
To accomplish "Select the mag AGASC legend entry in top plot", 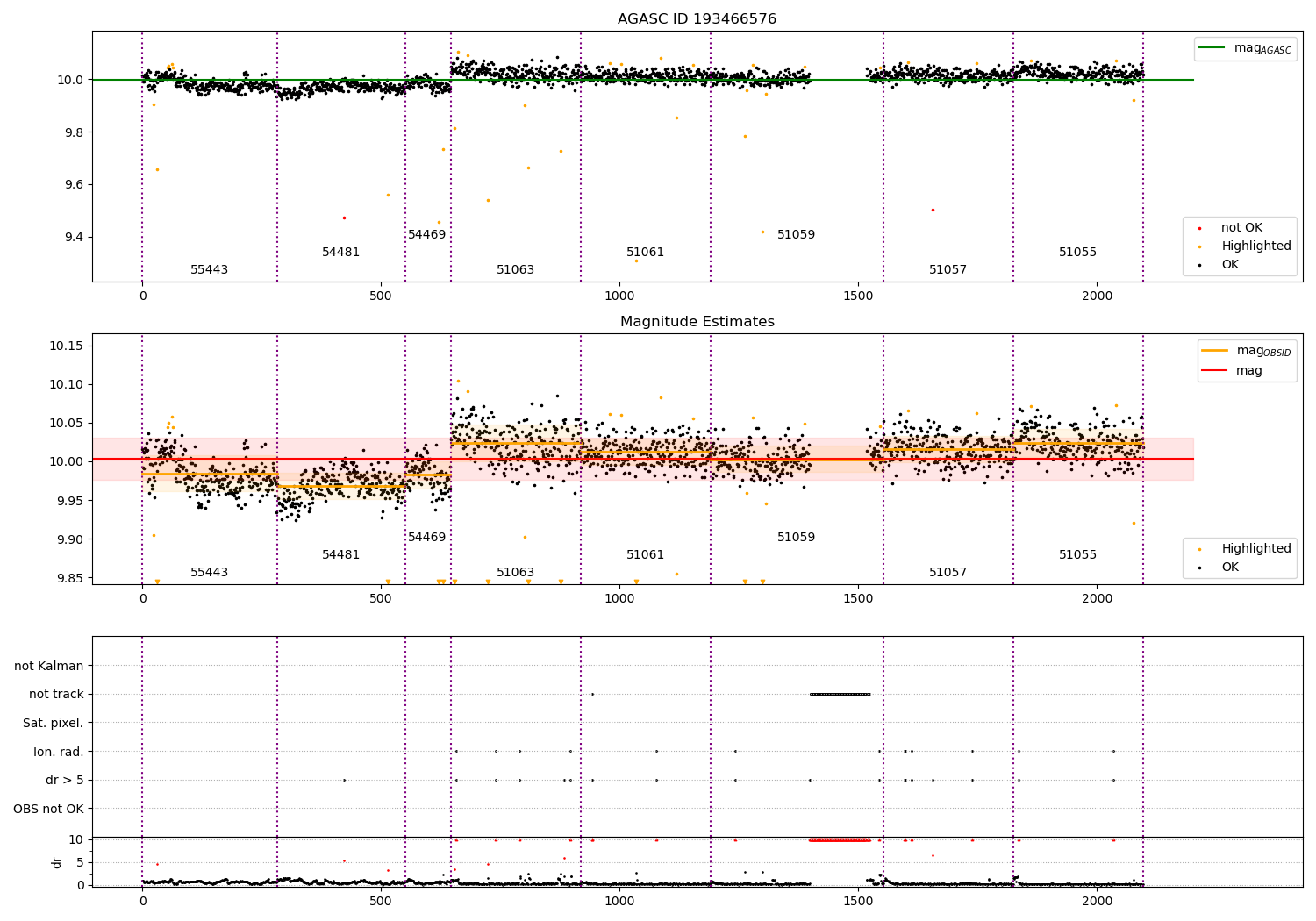I will click(x=1246, y=49).
